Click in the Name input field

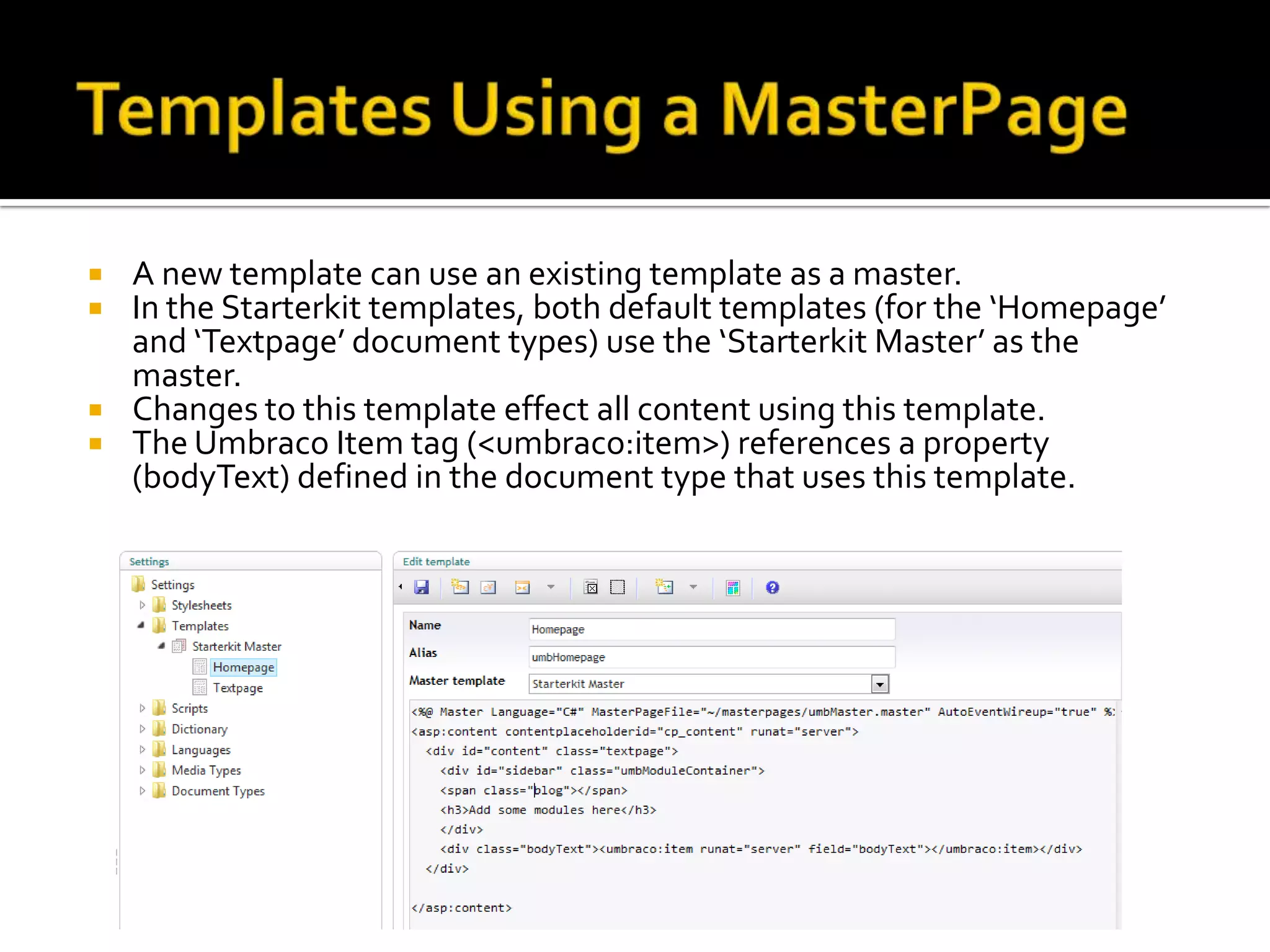coord(711,629)
